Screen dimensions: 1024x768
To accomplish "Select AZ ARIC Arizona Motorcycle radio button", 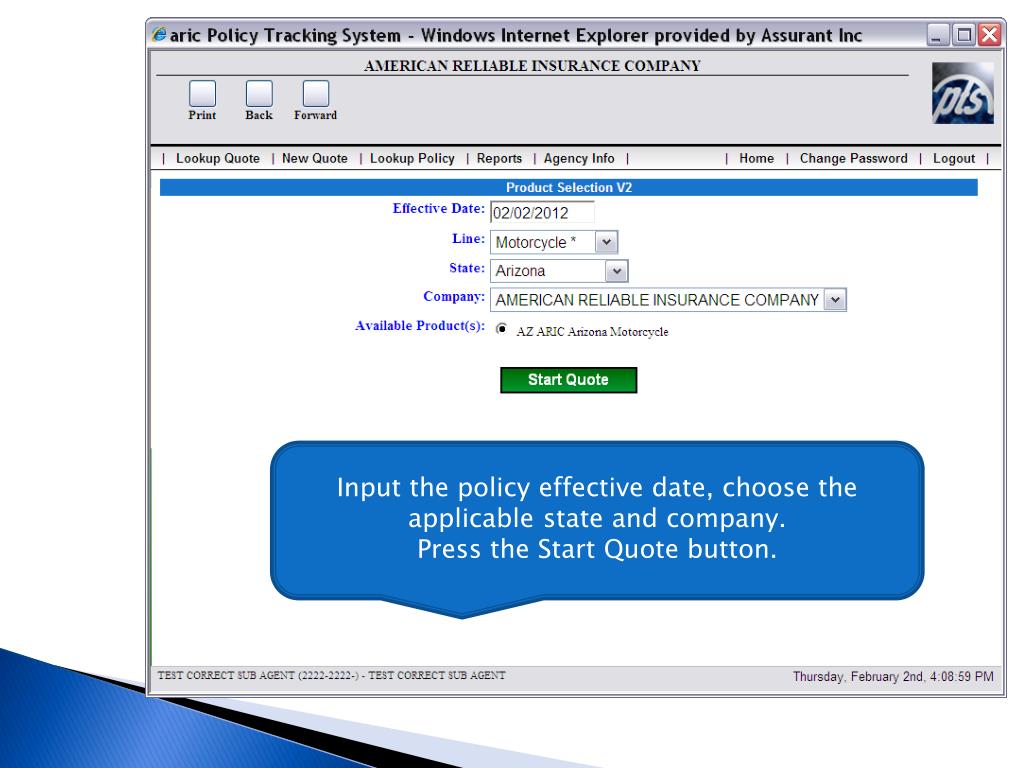I will coord(502,328).
